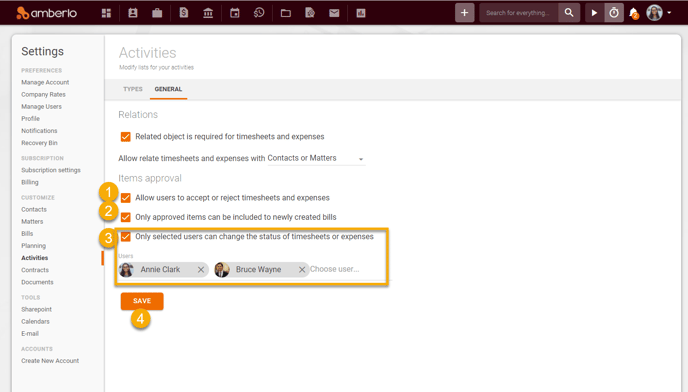Viewport: 688px width, 392px height.
Task: Click the plus add-new button
Action: click(465, 13)
